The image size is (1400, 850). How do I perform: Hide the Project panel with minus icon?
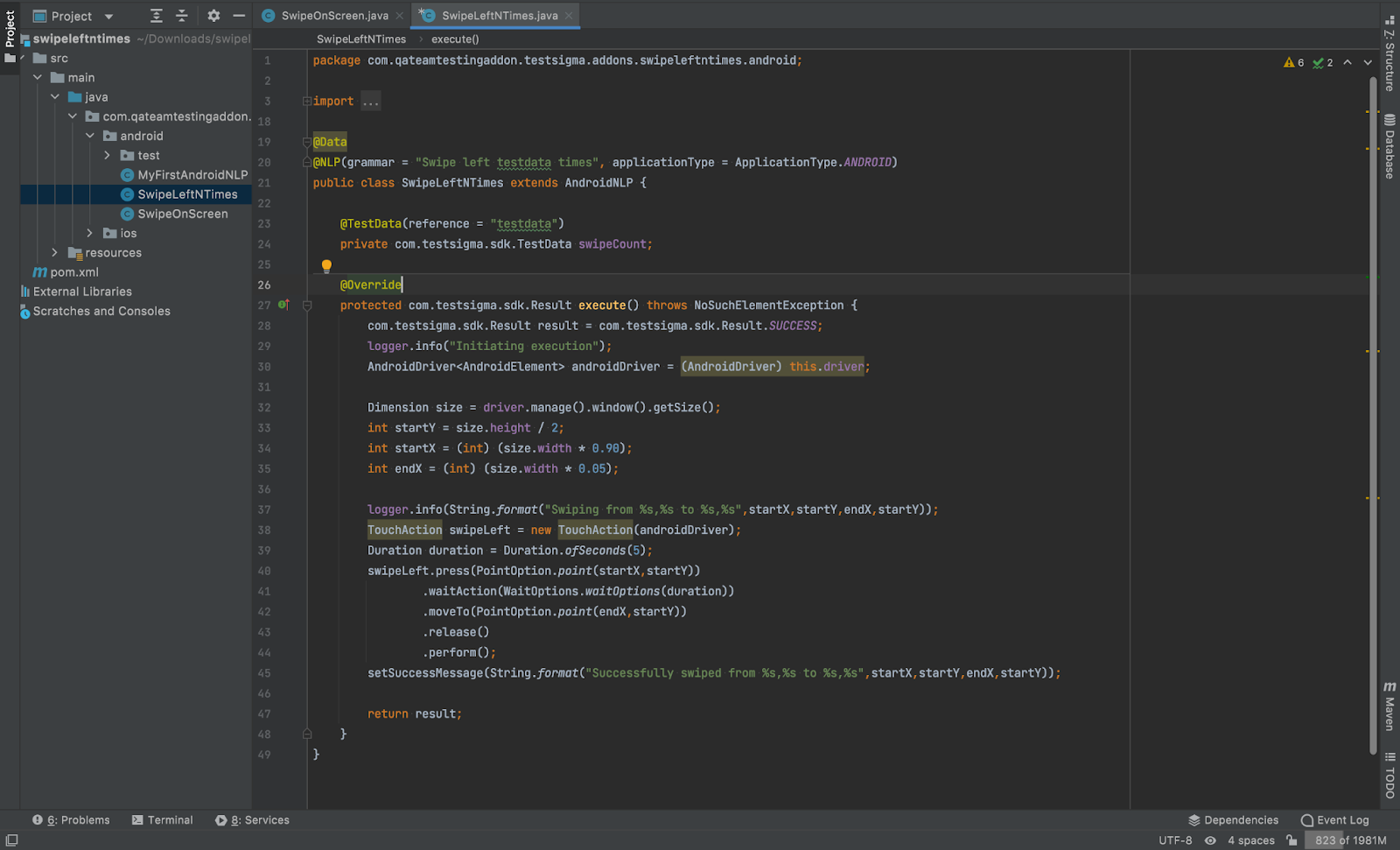pos(239,16)
